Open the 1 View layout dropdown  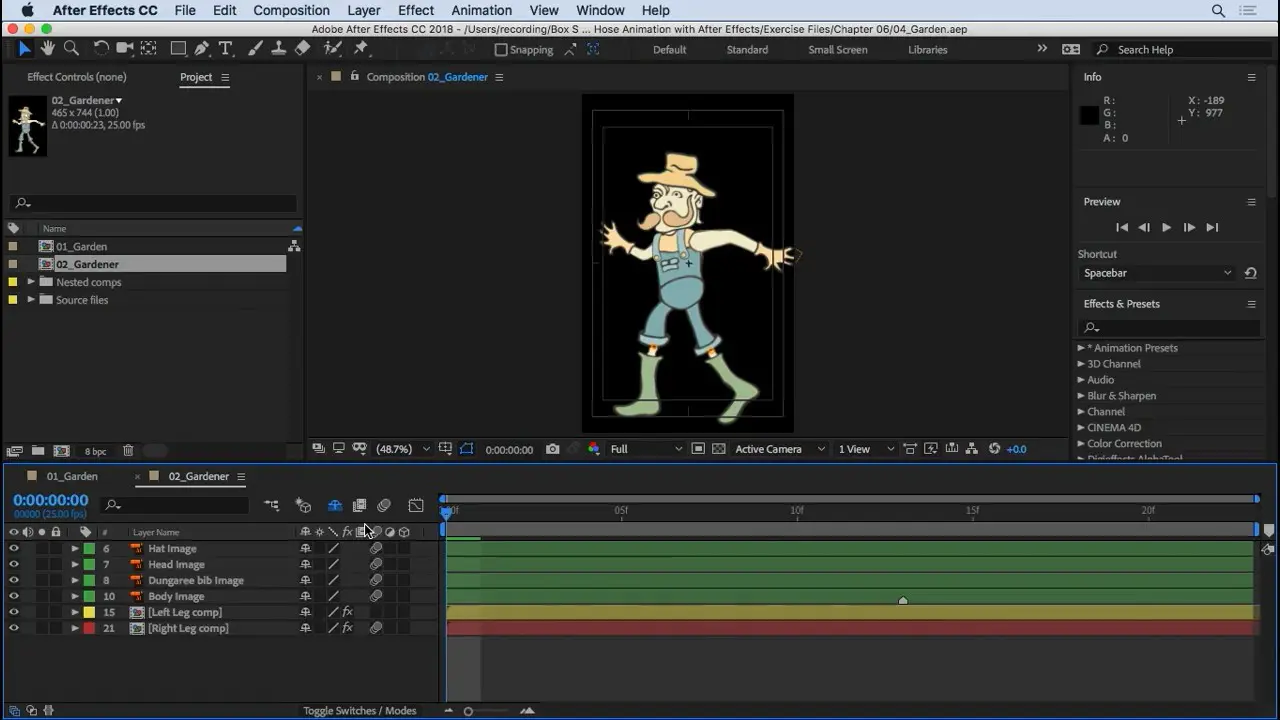coord(866,449)
